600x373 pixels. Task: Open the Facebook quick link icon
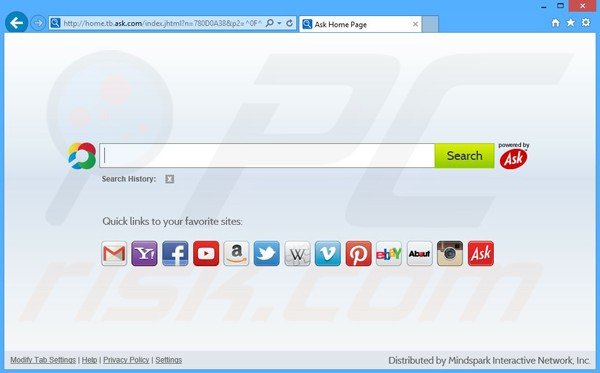tap(175, 253)
